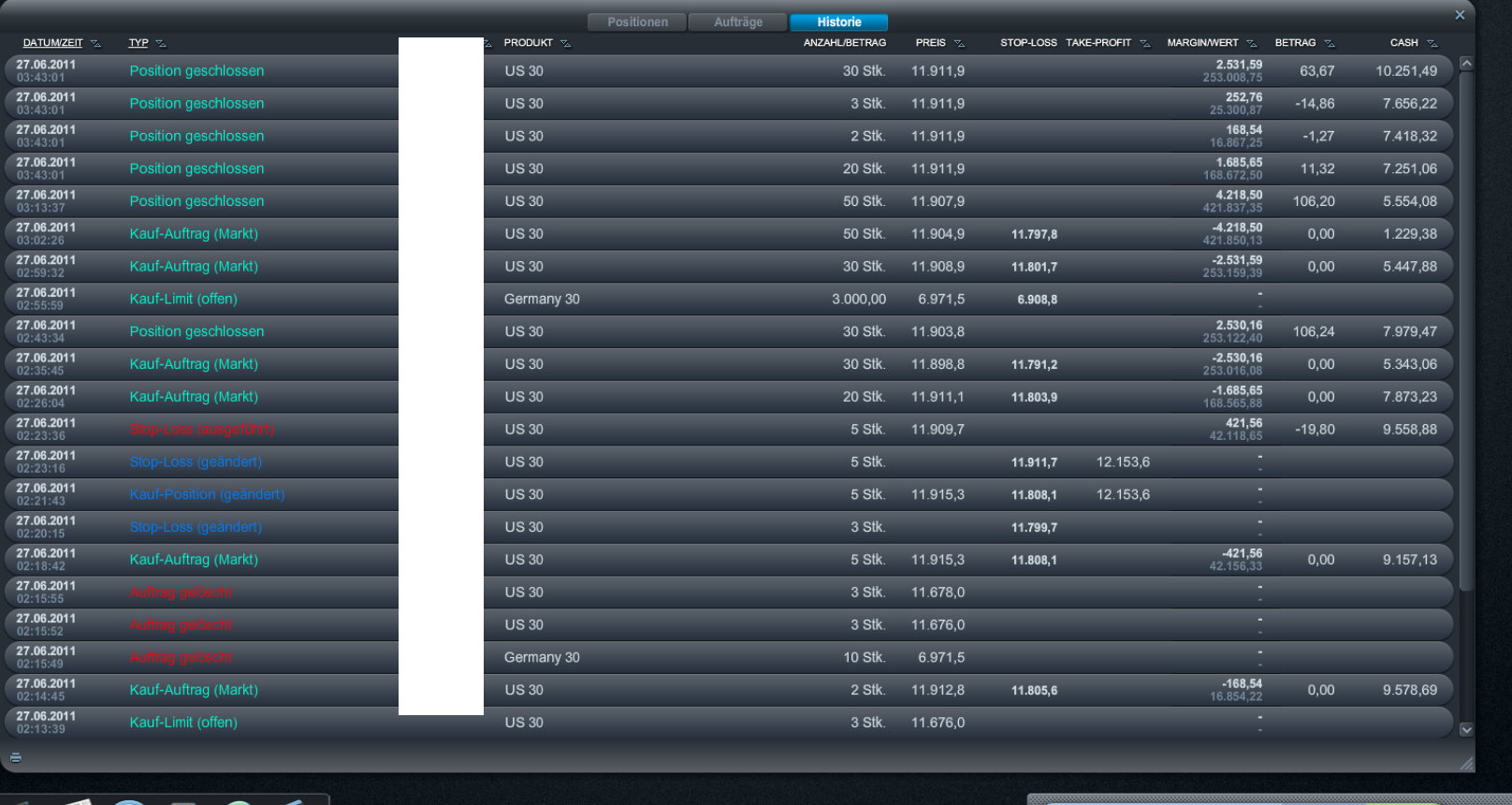
Task: Click the sort icon beside PRODUKT header
Action: click(565, 43)
